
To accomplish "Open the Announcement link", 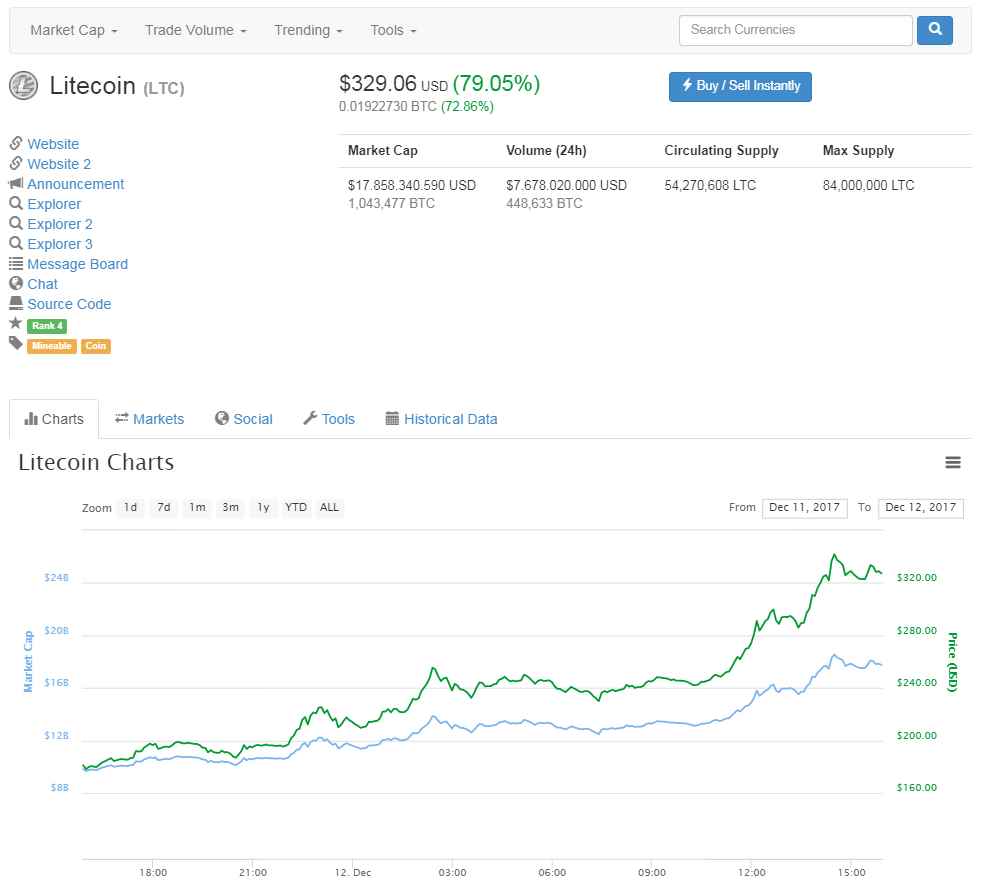I will point(75,184).
